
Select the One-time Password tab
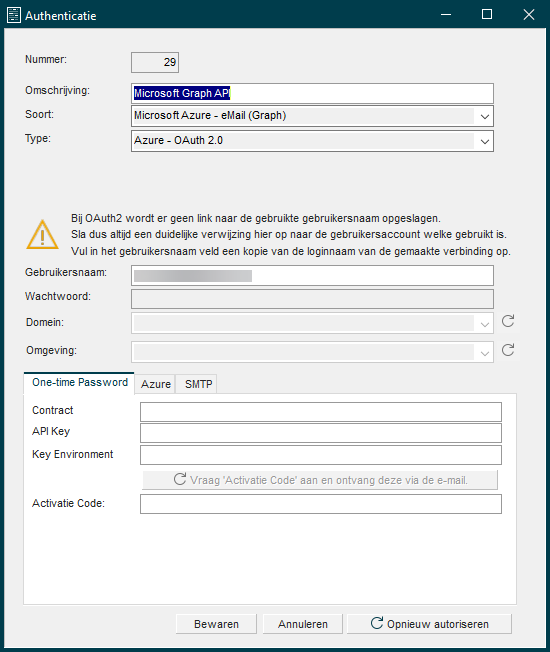click(x=79, y=383)
